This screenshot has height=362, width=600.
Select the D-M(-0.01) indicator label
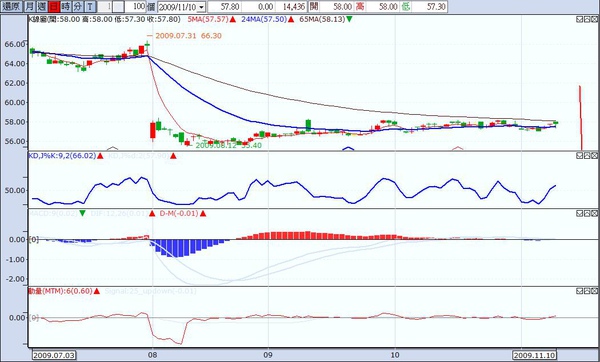[x=179, y=214]
